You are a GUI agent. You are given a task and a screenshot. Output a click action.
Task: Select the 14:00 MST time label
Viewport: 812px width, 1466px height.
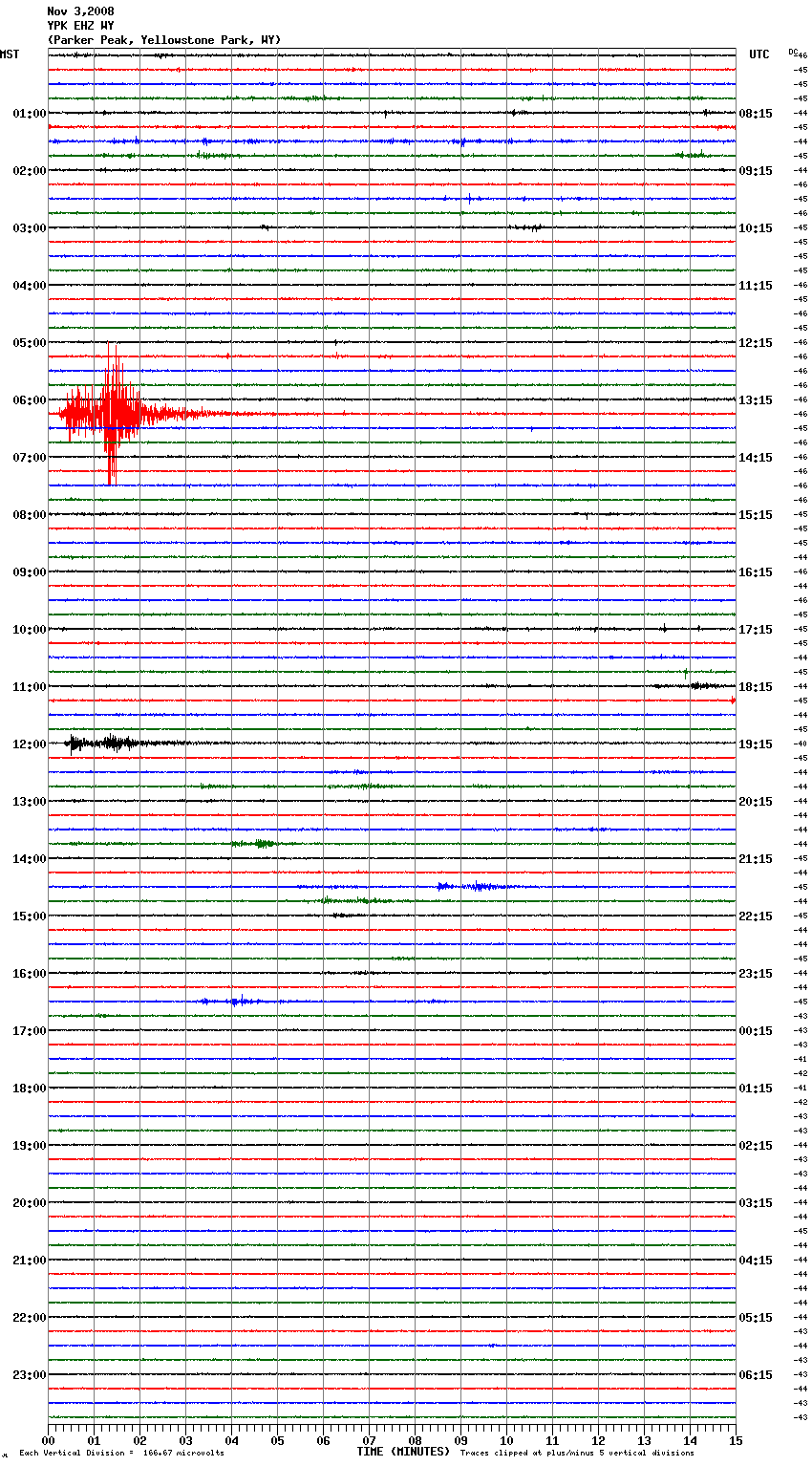click(29, 859)
